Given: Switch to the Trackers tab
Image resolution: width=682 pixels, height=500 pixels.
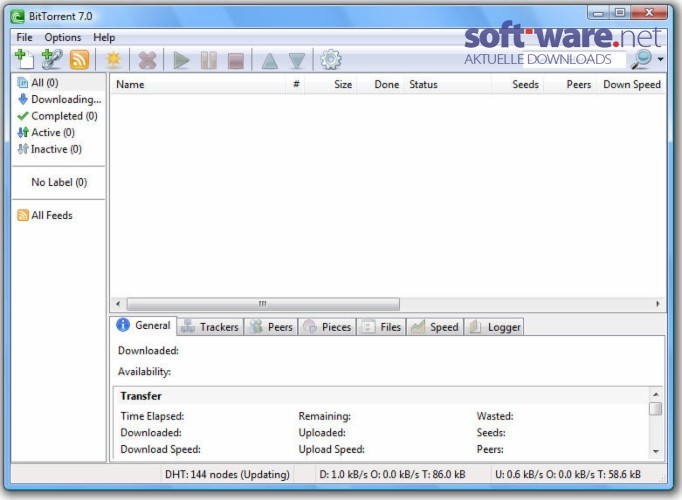Looking at the screenshot, I should tap(210, 327).
